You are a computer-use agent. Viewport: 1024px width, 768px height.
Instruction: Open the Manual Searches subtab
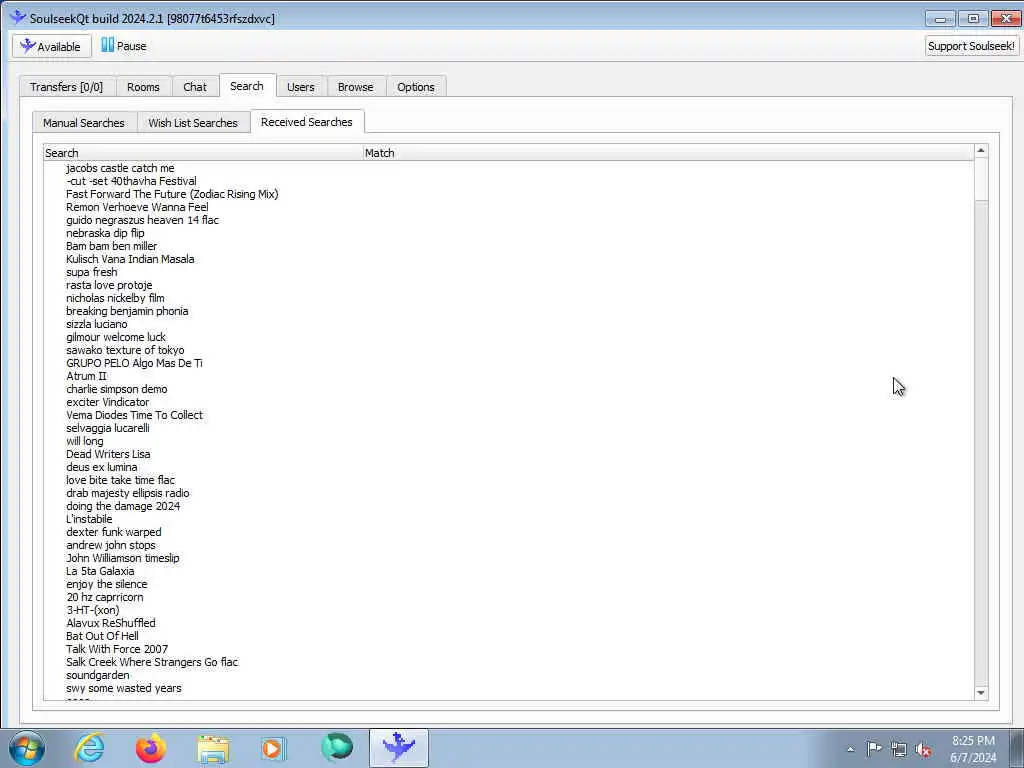[x=84, y=123]
